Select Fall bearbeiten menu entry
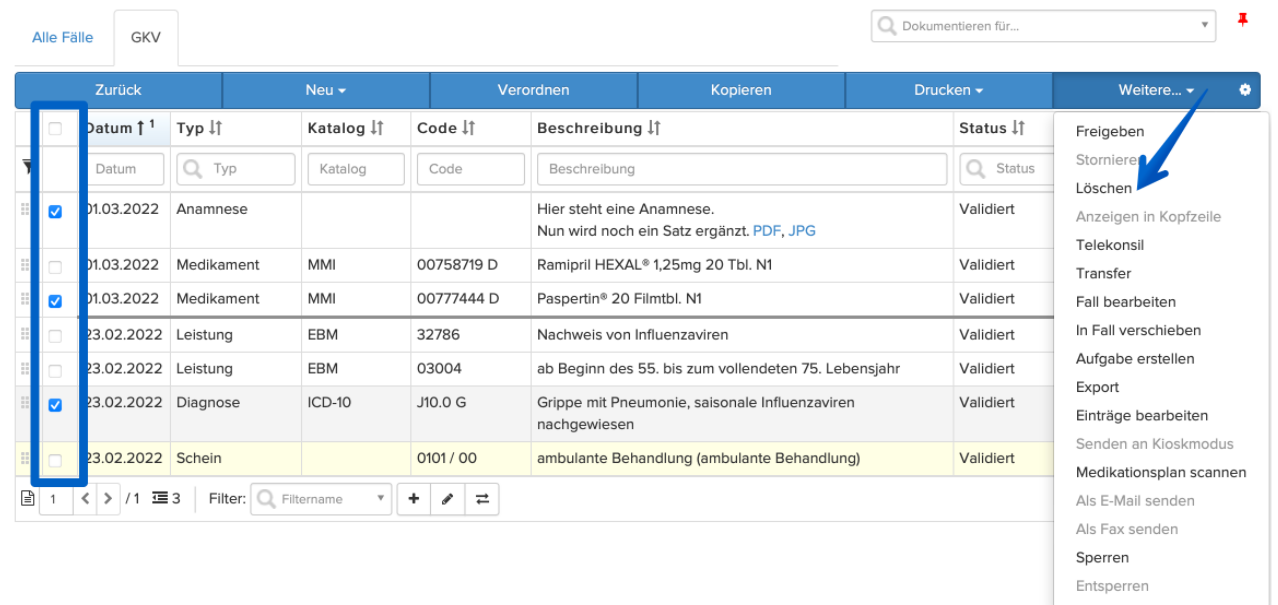The height and width of the screenshot is (605, 1278). [x=1126, y=302]
